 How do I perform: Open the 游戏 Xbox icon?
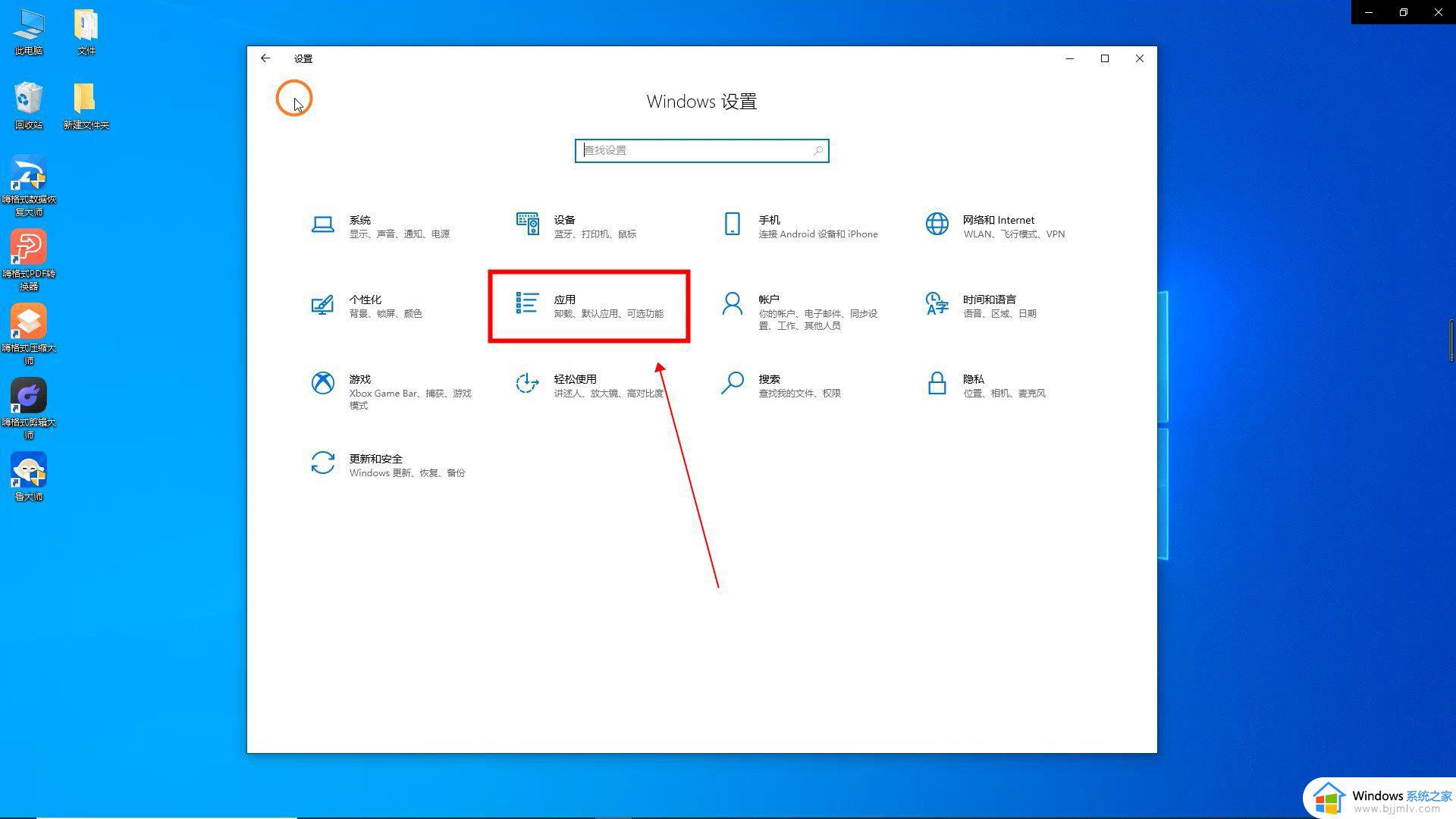pos(322,383)
